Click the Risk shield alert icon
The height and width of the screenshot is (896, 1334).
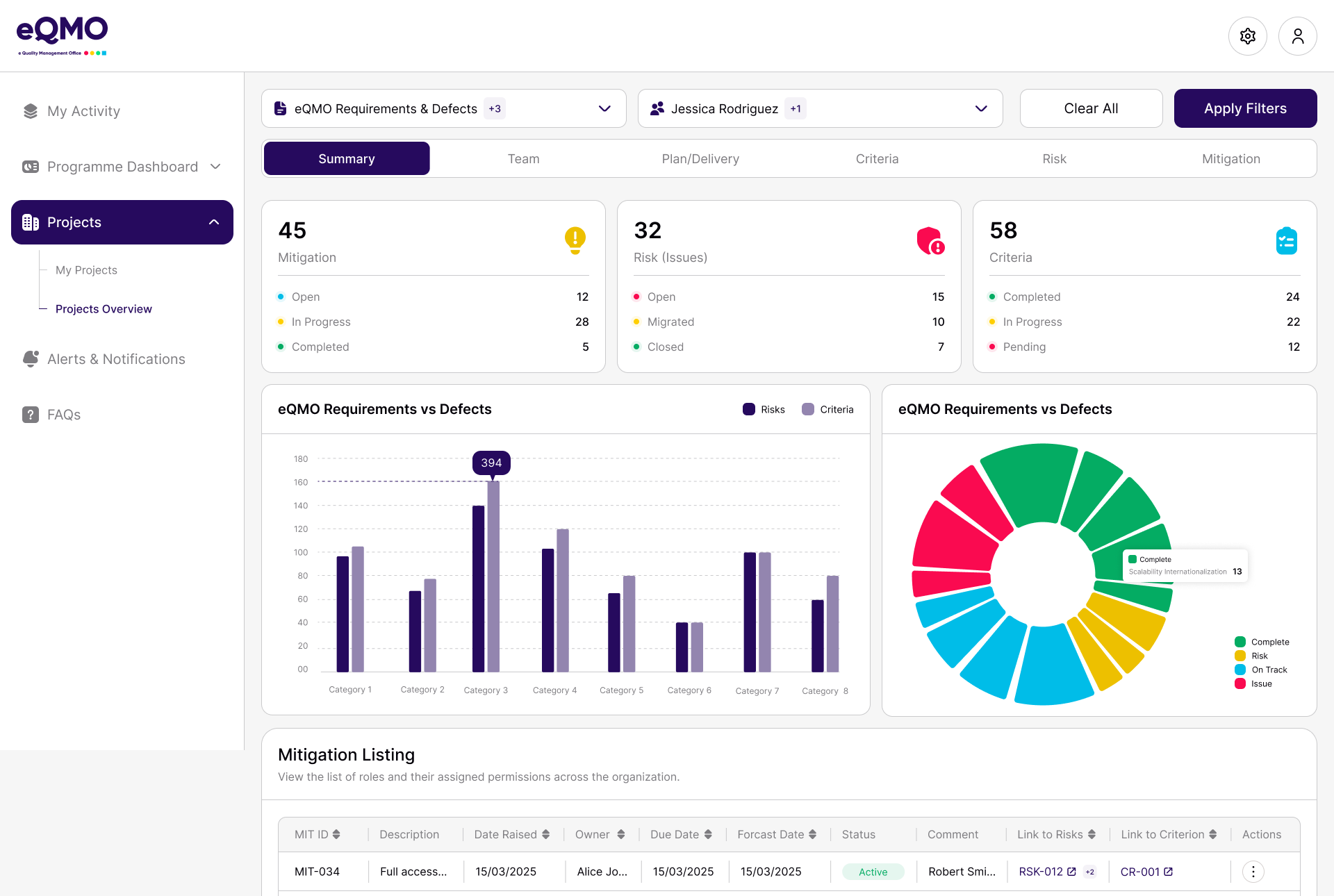(x=930, y=241)
